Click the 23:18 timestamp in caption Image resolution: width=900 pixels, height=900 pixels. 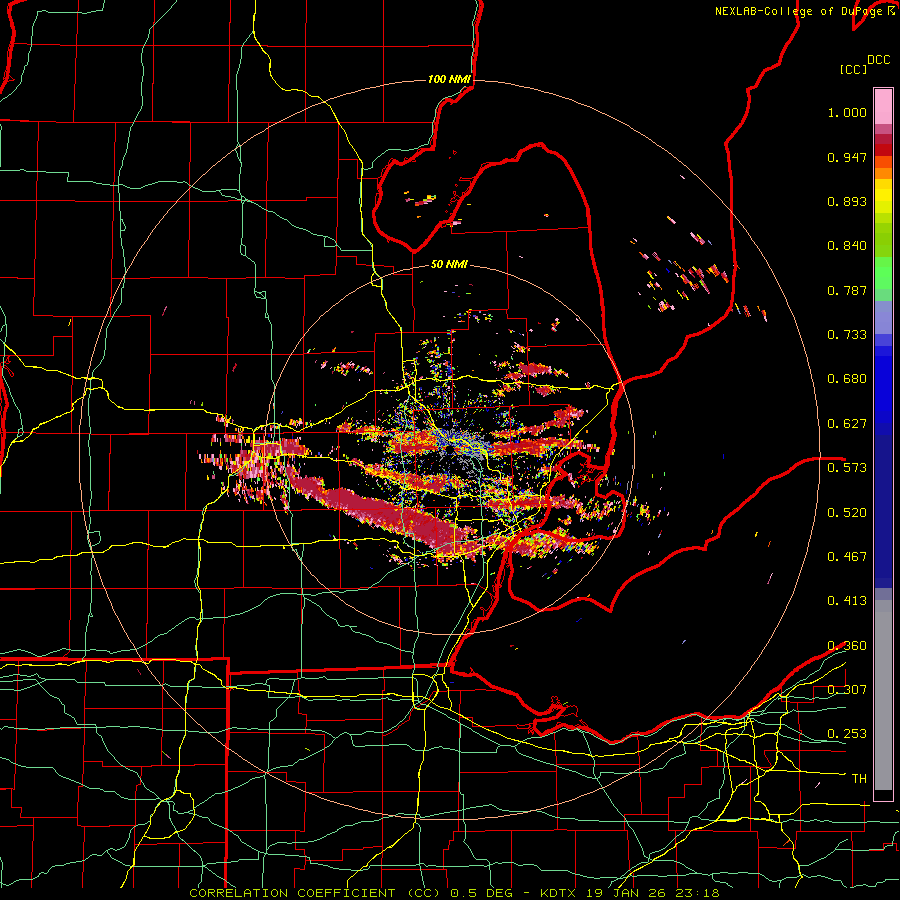(697, 893)
